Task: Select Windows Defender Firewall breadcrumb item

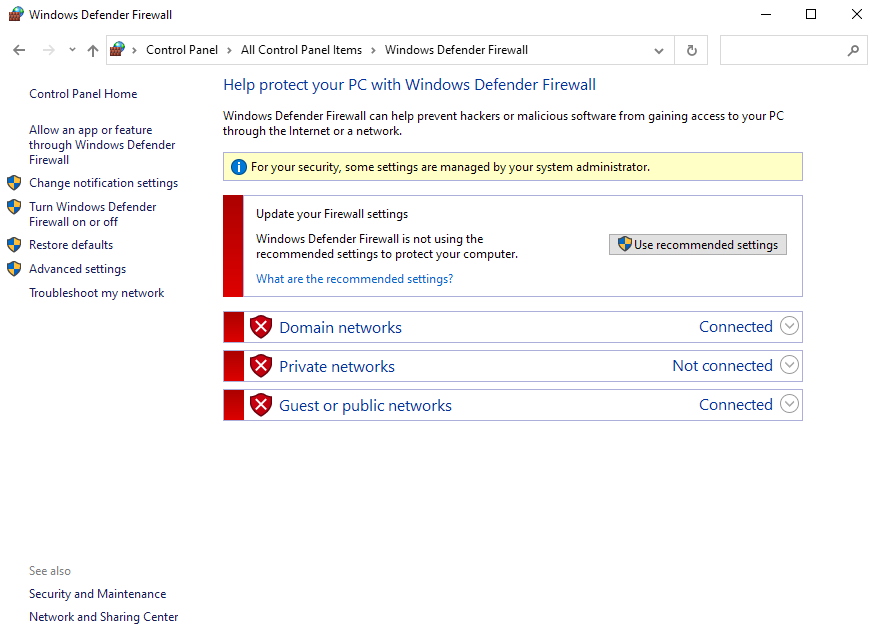Action: click(x=456, y=50)
